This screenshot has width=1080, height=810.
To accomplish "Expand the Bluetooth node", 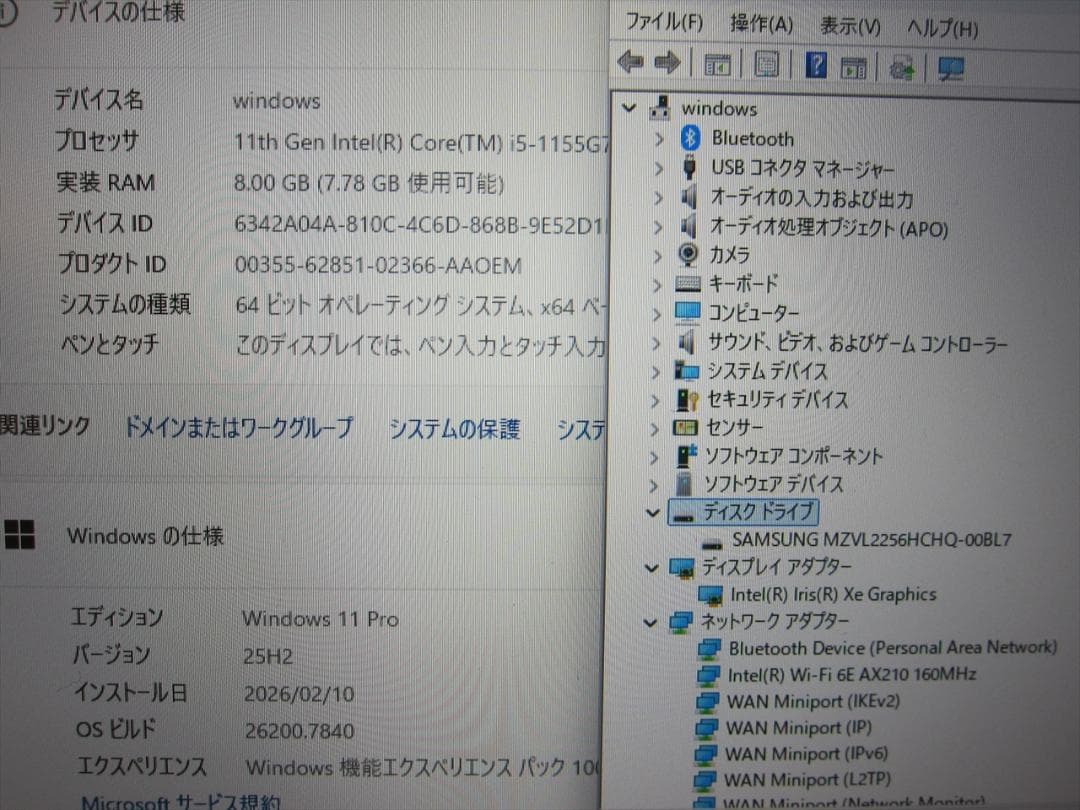I will click(658, 138).
